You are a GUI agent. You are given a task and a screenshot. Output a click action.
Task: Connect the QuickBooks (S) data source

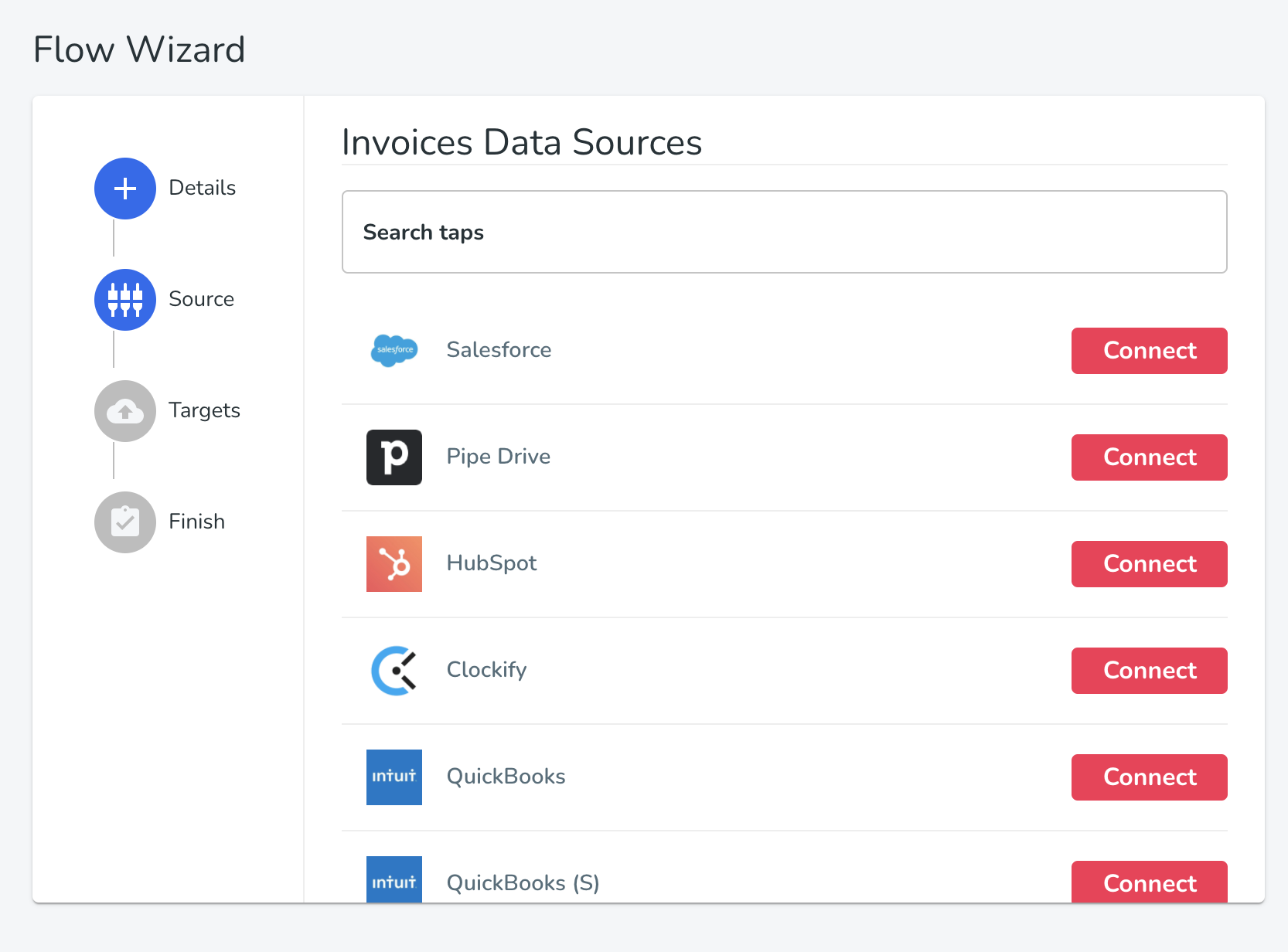click(x=1150, y=882)
